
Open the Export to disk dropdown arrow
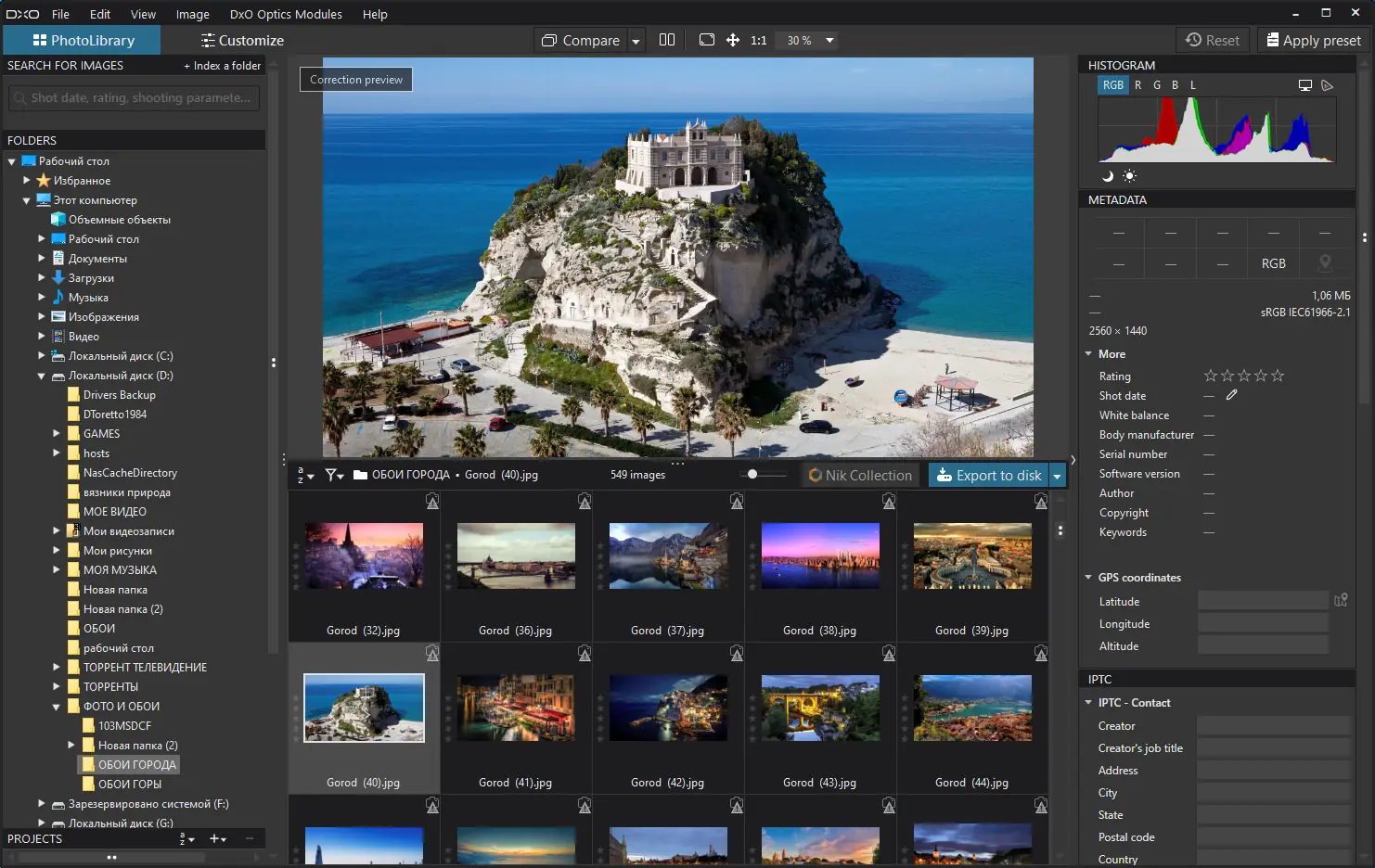1057,476
